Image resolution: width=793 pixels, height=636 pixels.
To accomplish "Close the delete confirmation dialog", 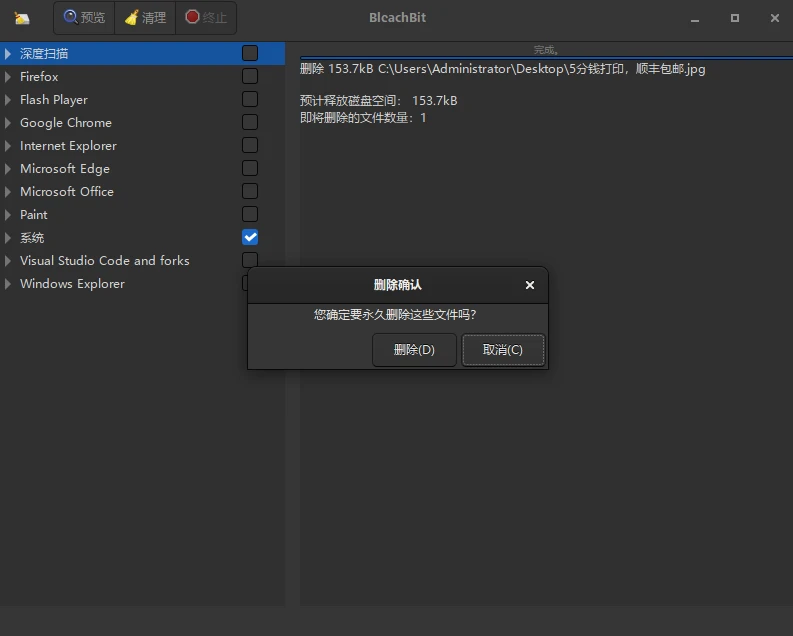I will click(x=530, y=285).
